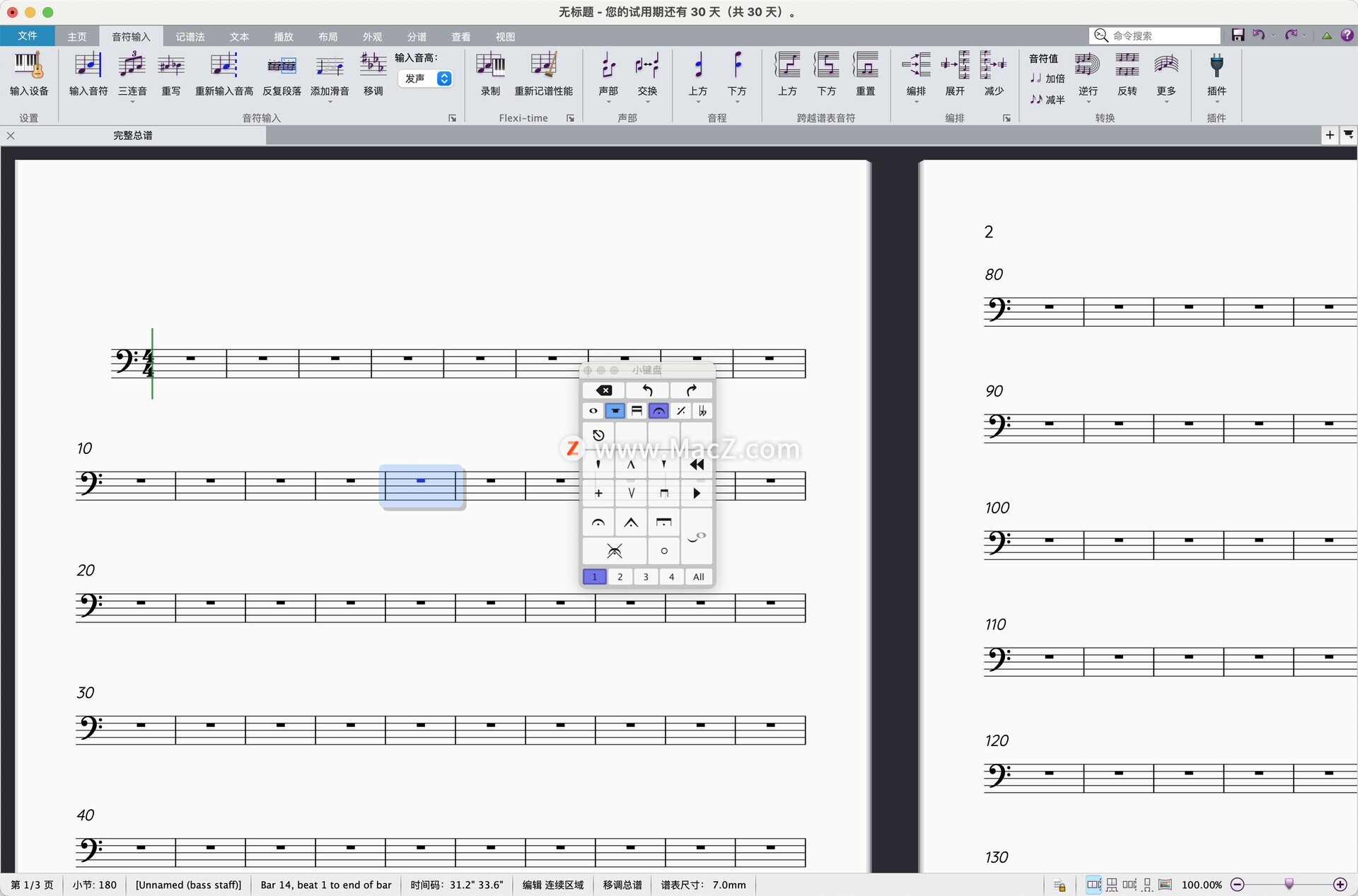Start Flexi-time Record (录制)
This screenshot has width=1358, height=896.
tap(490, 74)
